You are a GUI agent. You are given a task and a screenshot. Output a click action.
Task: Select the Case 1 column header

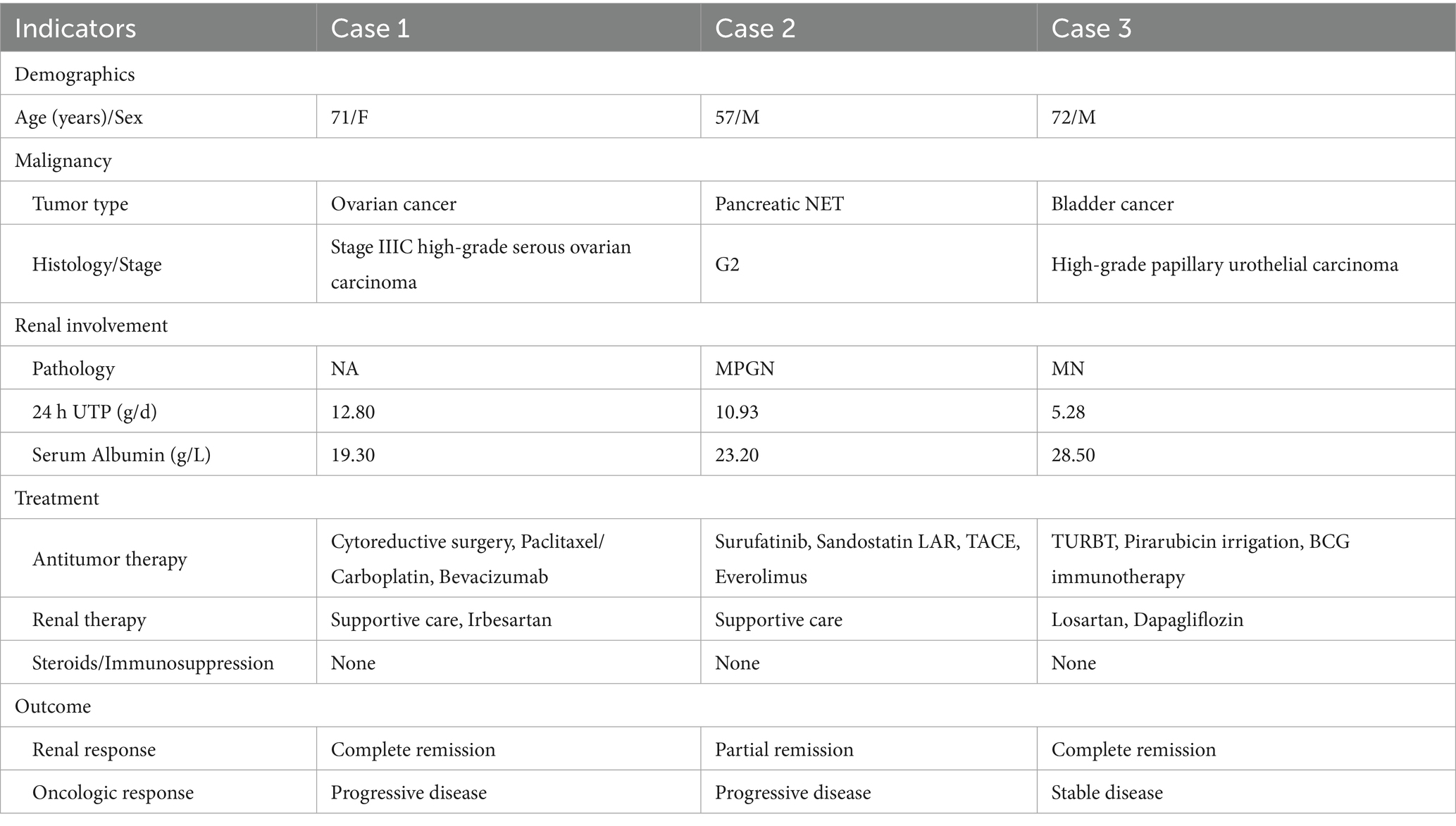pyautogui.click(x=370, y=28)
